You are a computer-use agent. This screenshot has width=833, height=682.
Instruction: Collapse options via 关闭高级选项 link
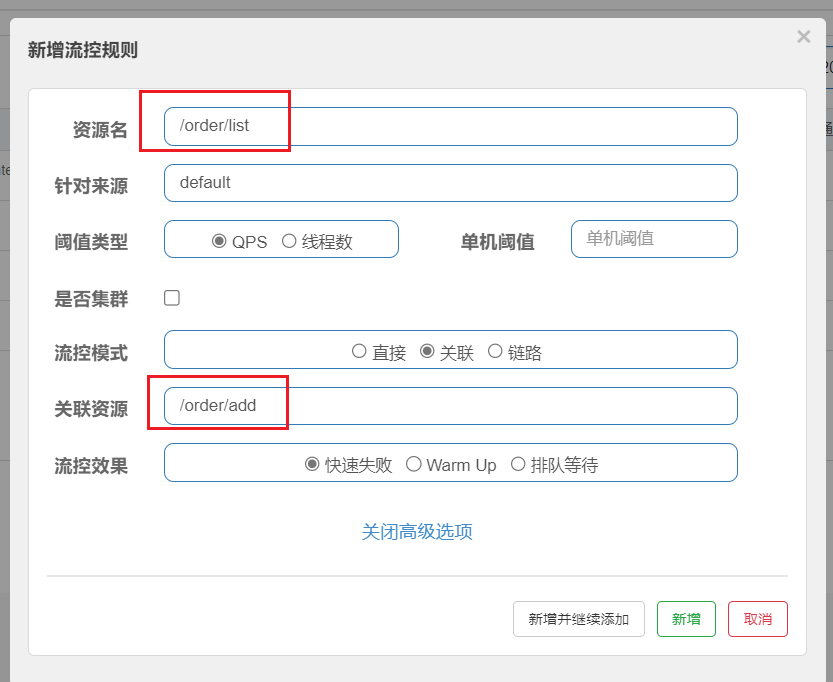pos(417,531)
